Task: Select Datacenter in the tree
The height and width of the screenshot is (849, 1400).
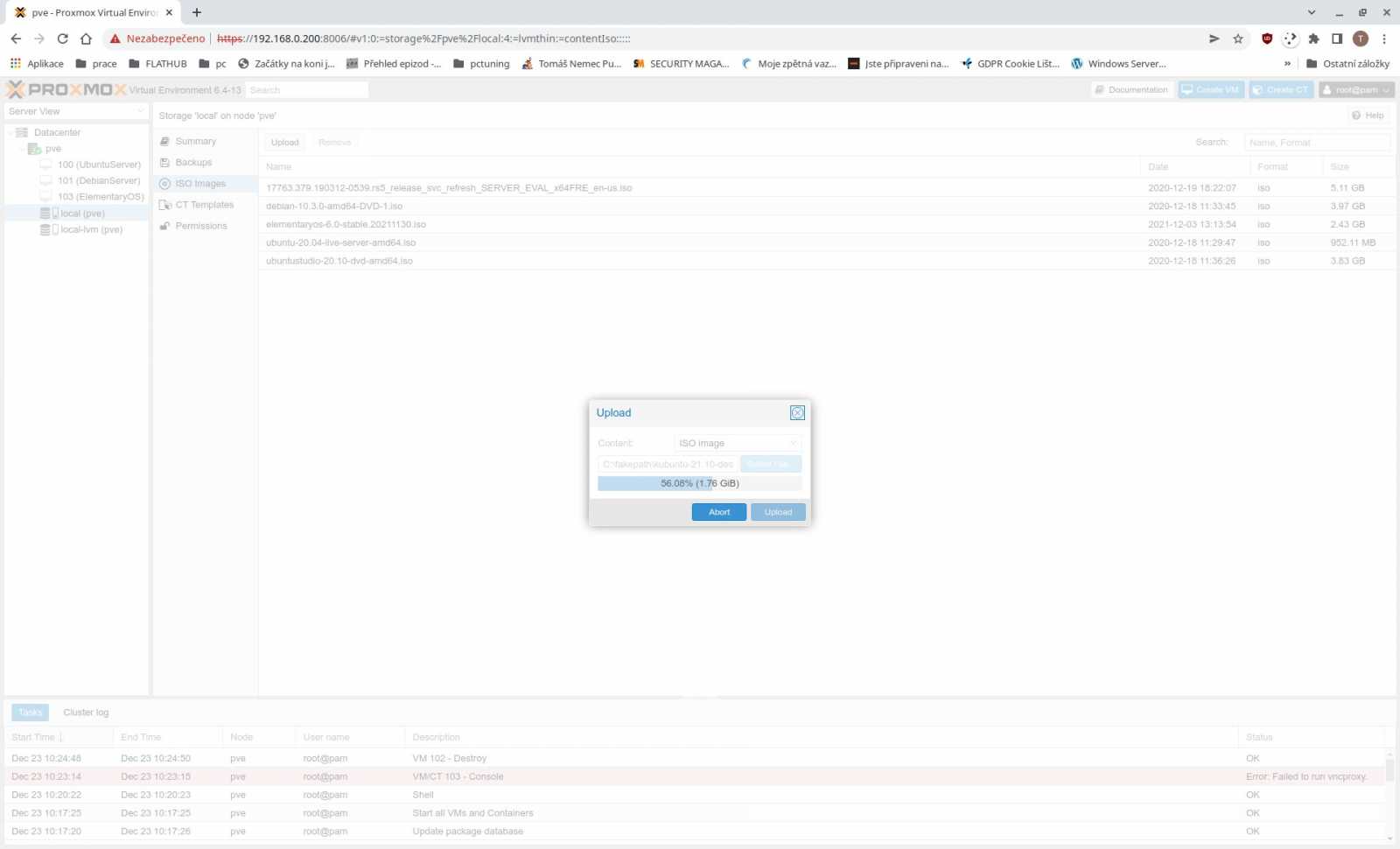Action: click(x=57, y=132)
